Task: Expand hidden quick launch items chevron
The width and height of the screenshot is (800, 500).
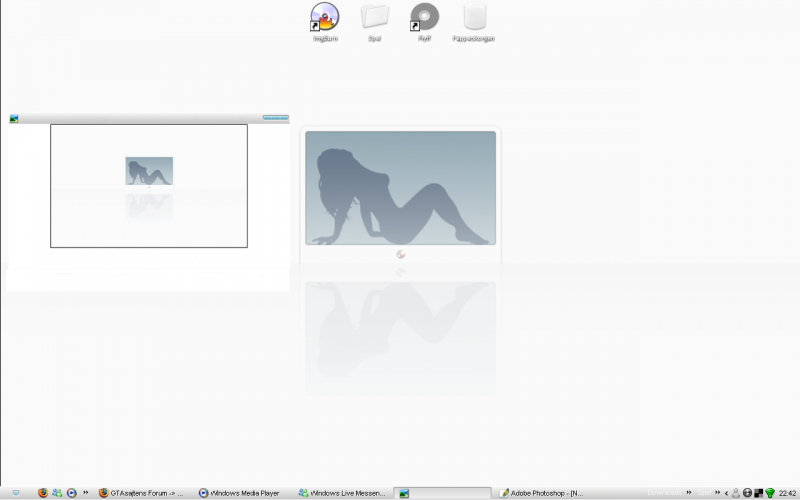Action: click(86, 493)
